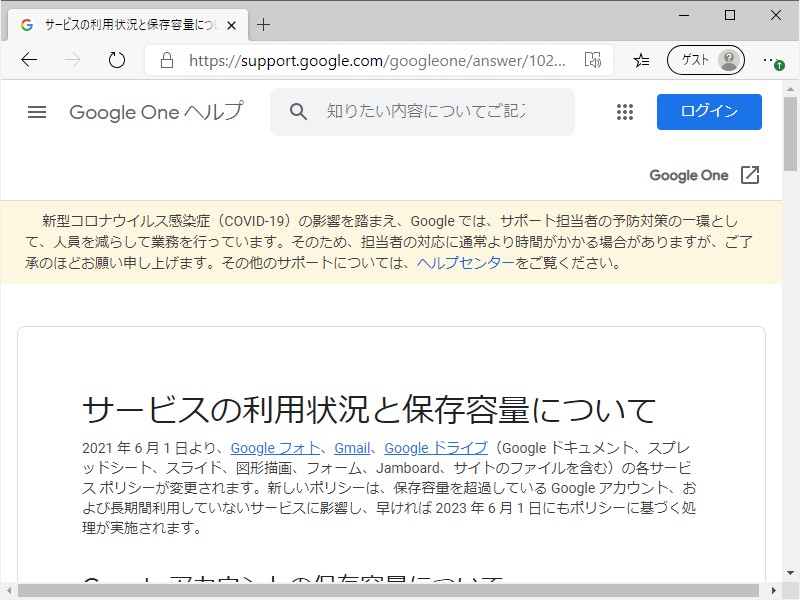This screenshot has height=600, width=800.
Task: Open the Google One Help hamburger menu
Action: point(37,112)
